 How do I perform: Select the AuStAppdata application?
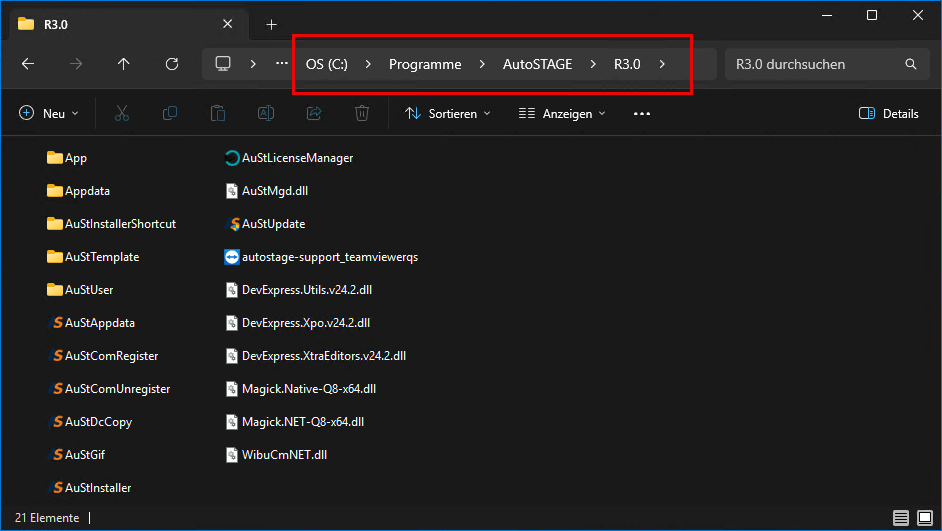coord(91,323)
